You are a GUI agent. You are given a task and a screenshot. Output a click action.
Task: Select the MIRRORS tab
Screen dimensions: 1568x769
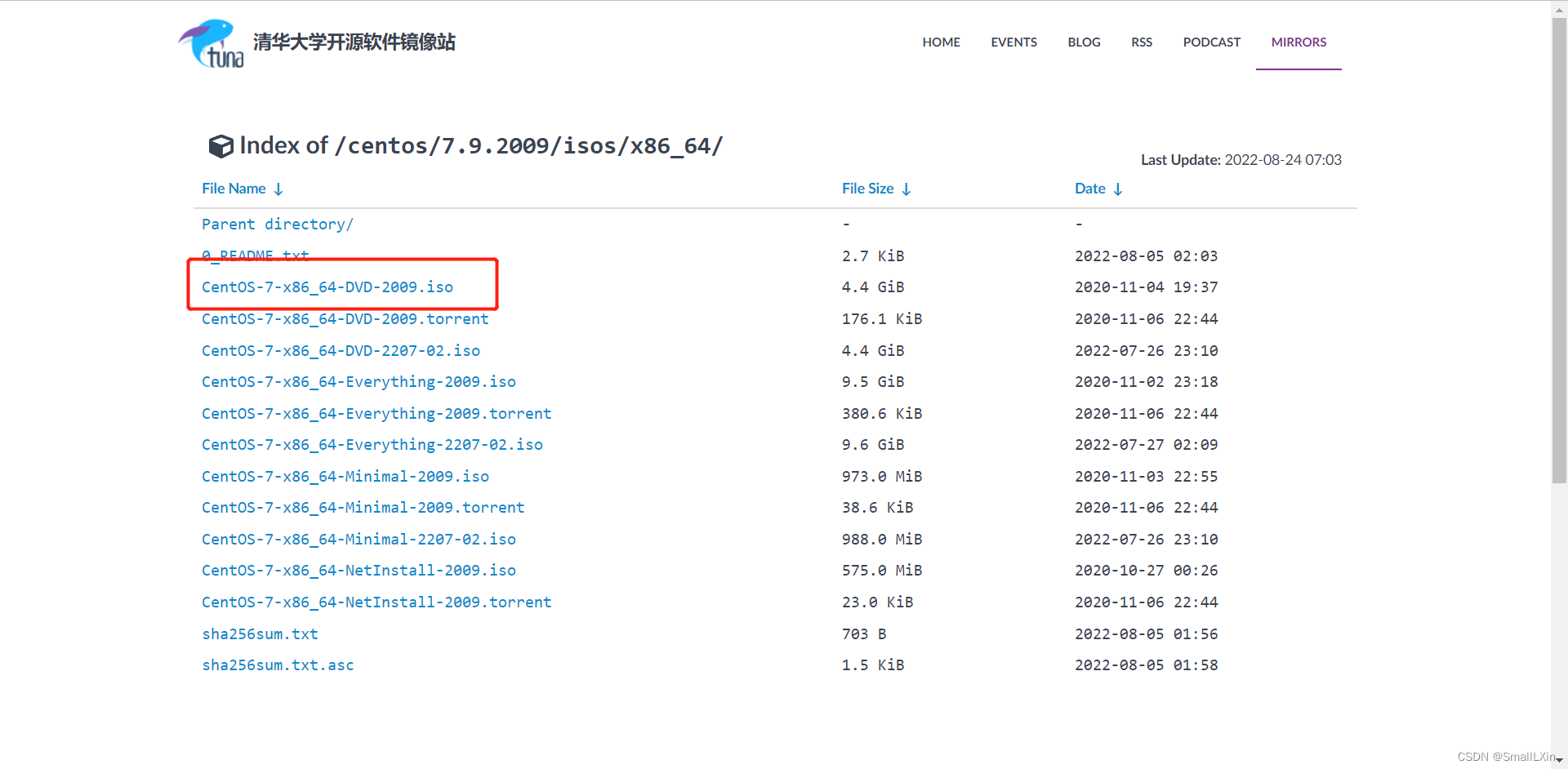1298,42
